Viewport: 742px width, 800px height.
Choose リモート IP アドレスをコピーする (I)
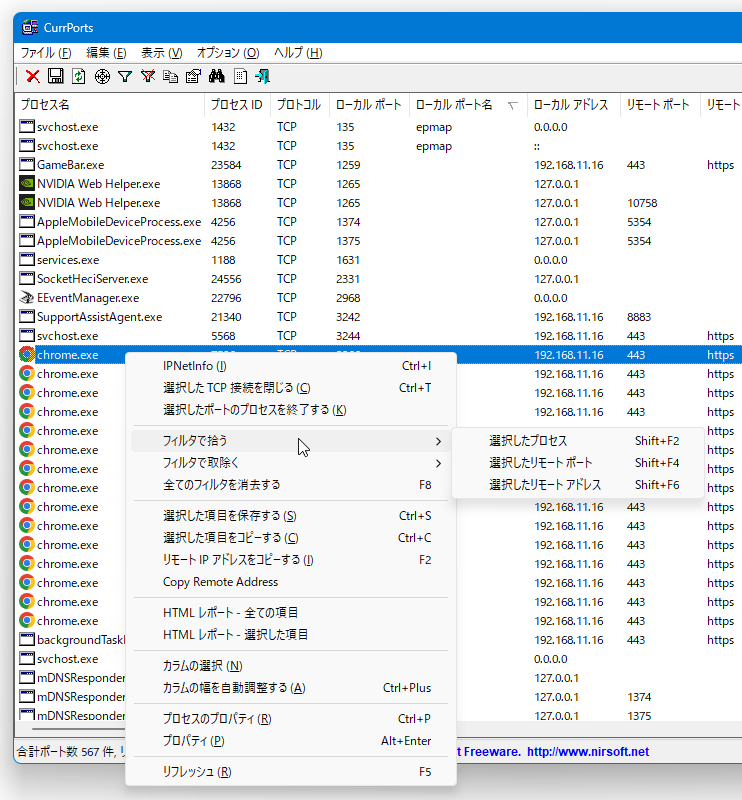tap(291, 560)
